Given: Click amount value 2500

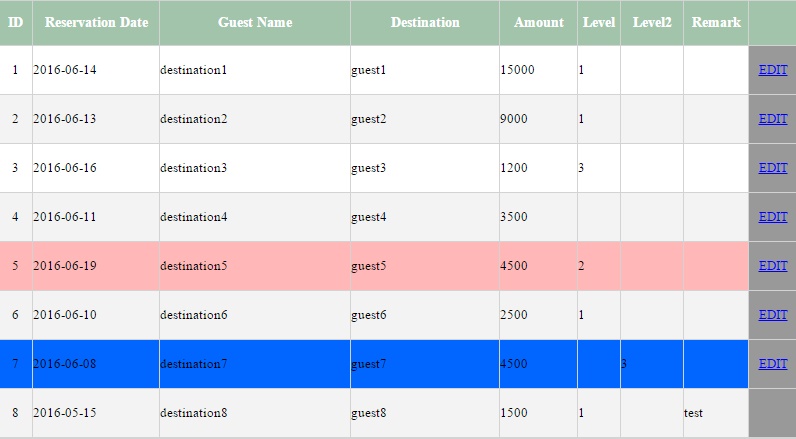Looking at the screenshot, I should click(x=514, y=315).
